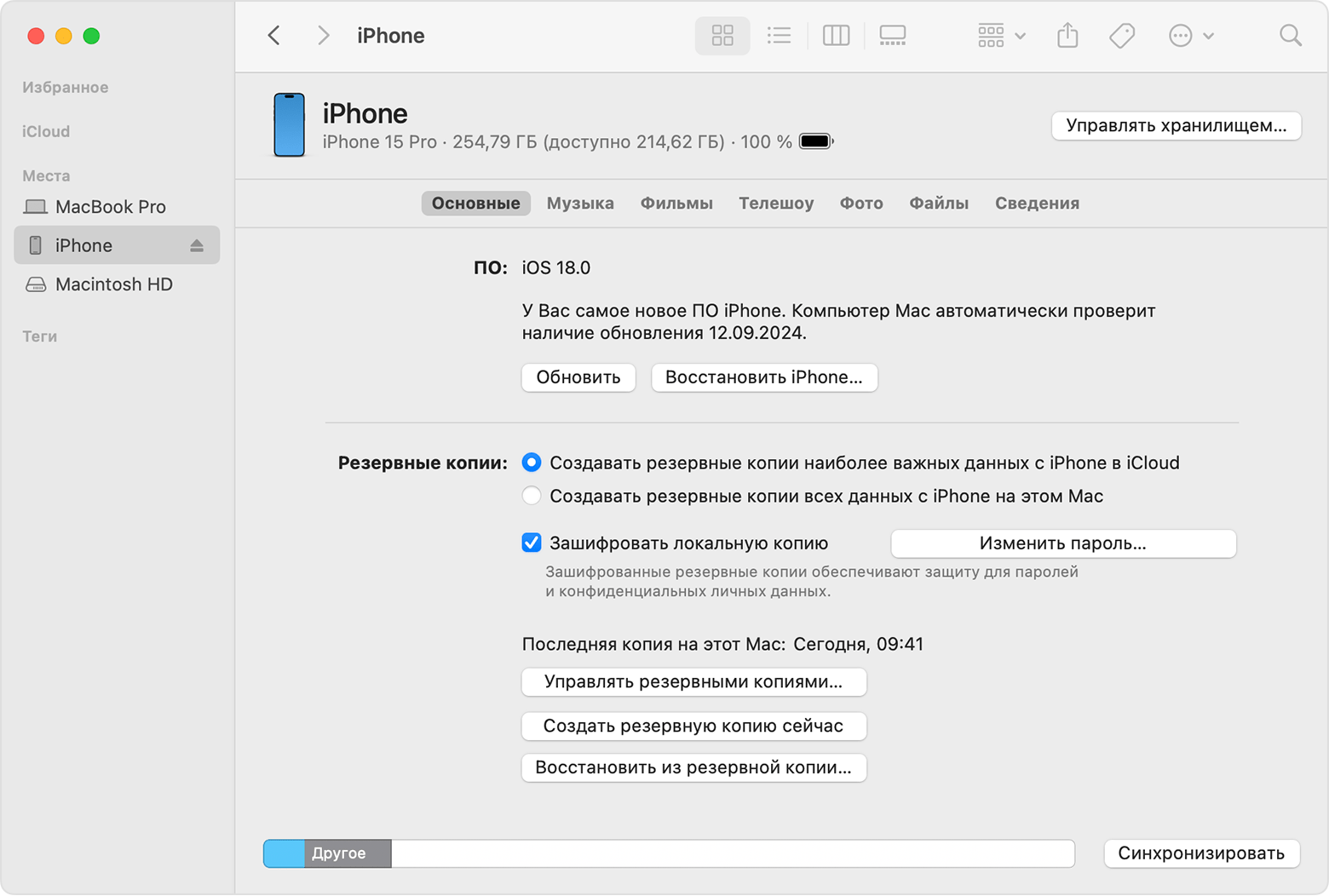This screenshot has width=1329, height=896.
Task: Switch to gallery view
Action: (x=892, y=36)
